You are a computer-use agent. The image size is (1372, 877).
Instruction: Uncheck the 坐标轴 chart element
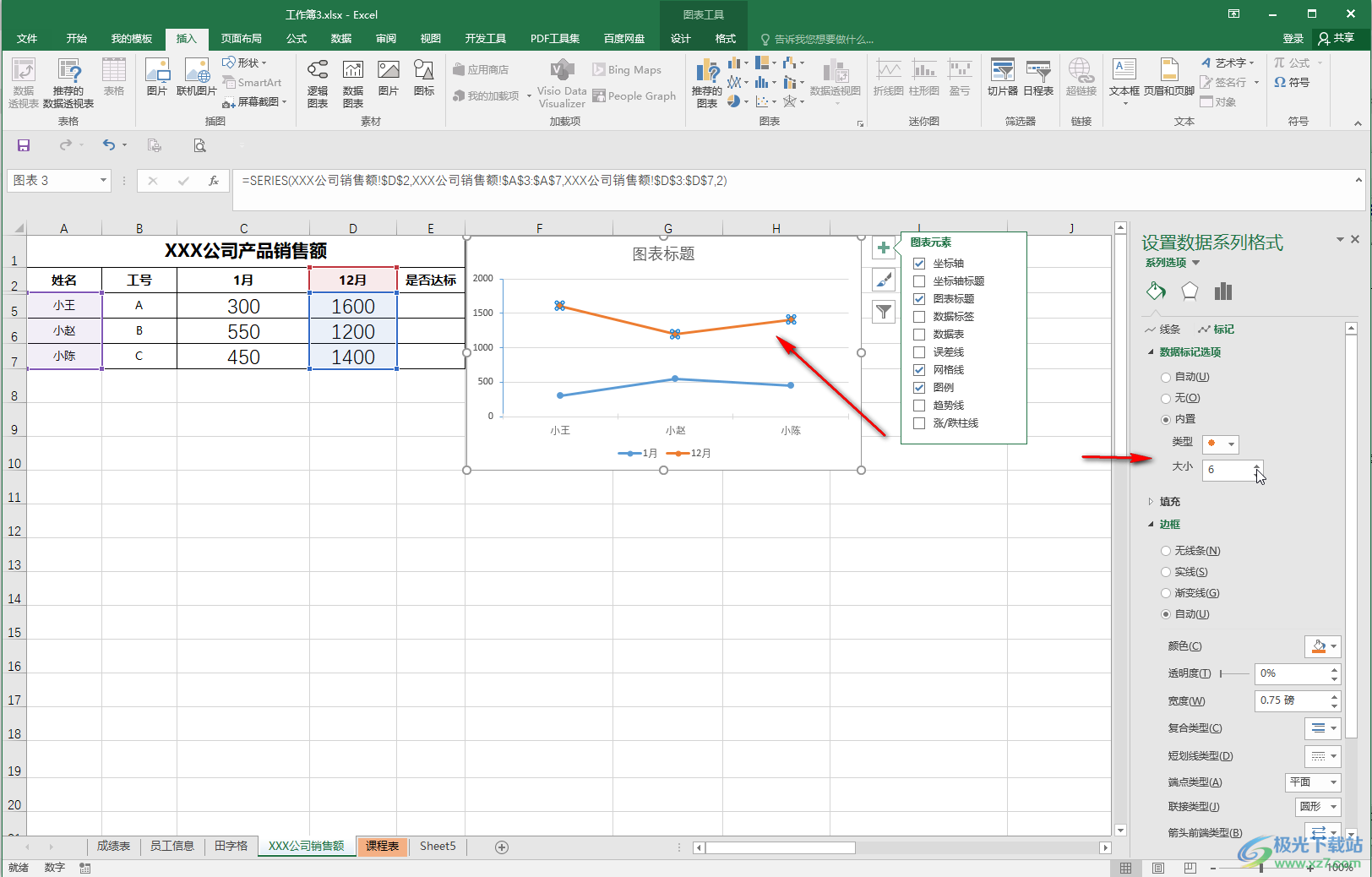pos(919,264)
